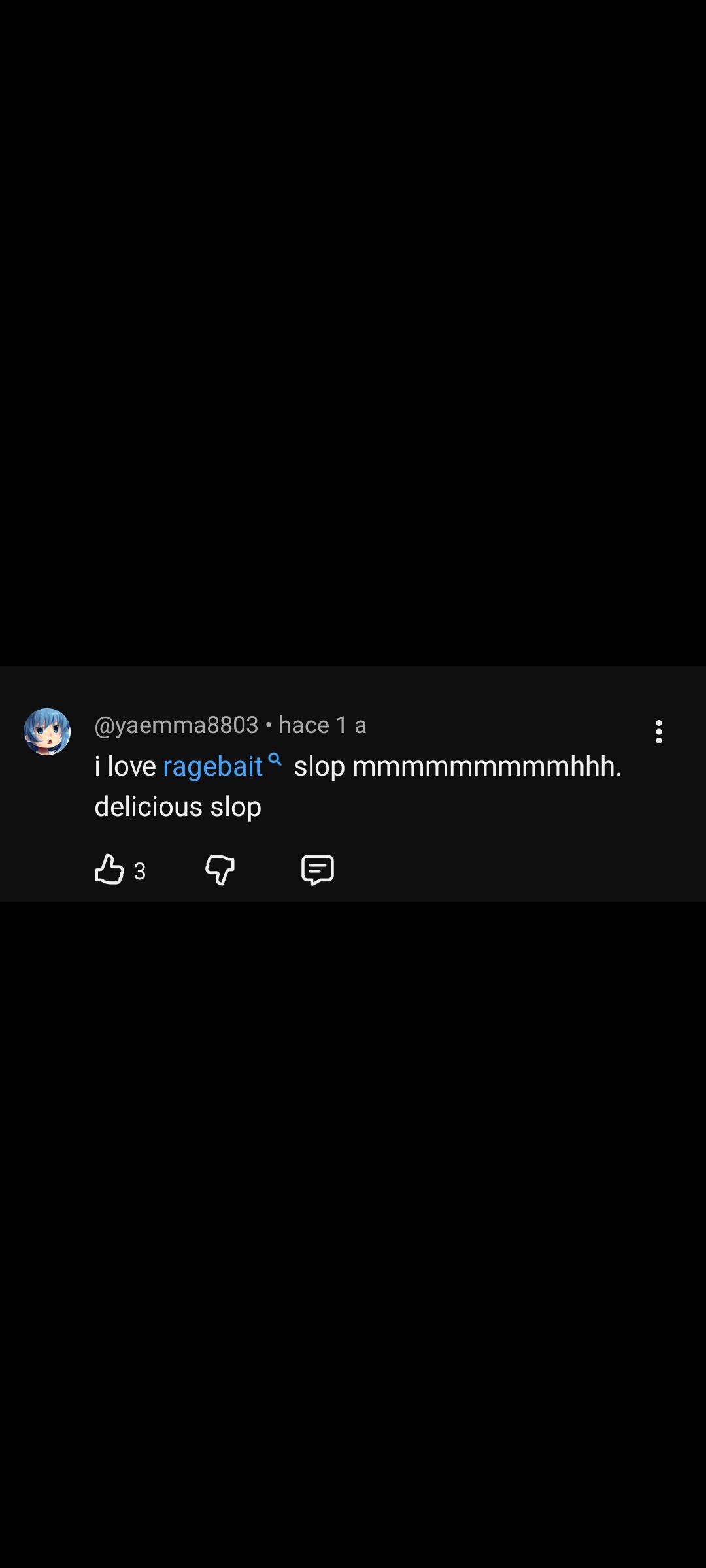Tap the like count number 3
Image resolution: width=706 pixels, height=1568 pixels.
[x=140, y=872]
